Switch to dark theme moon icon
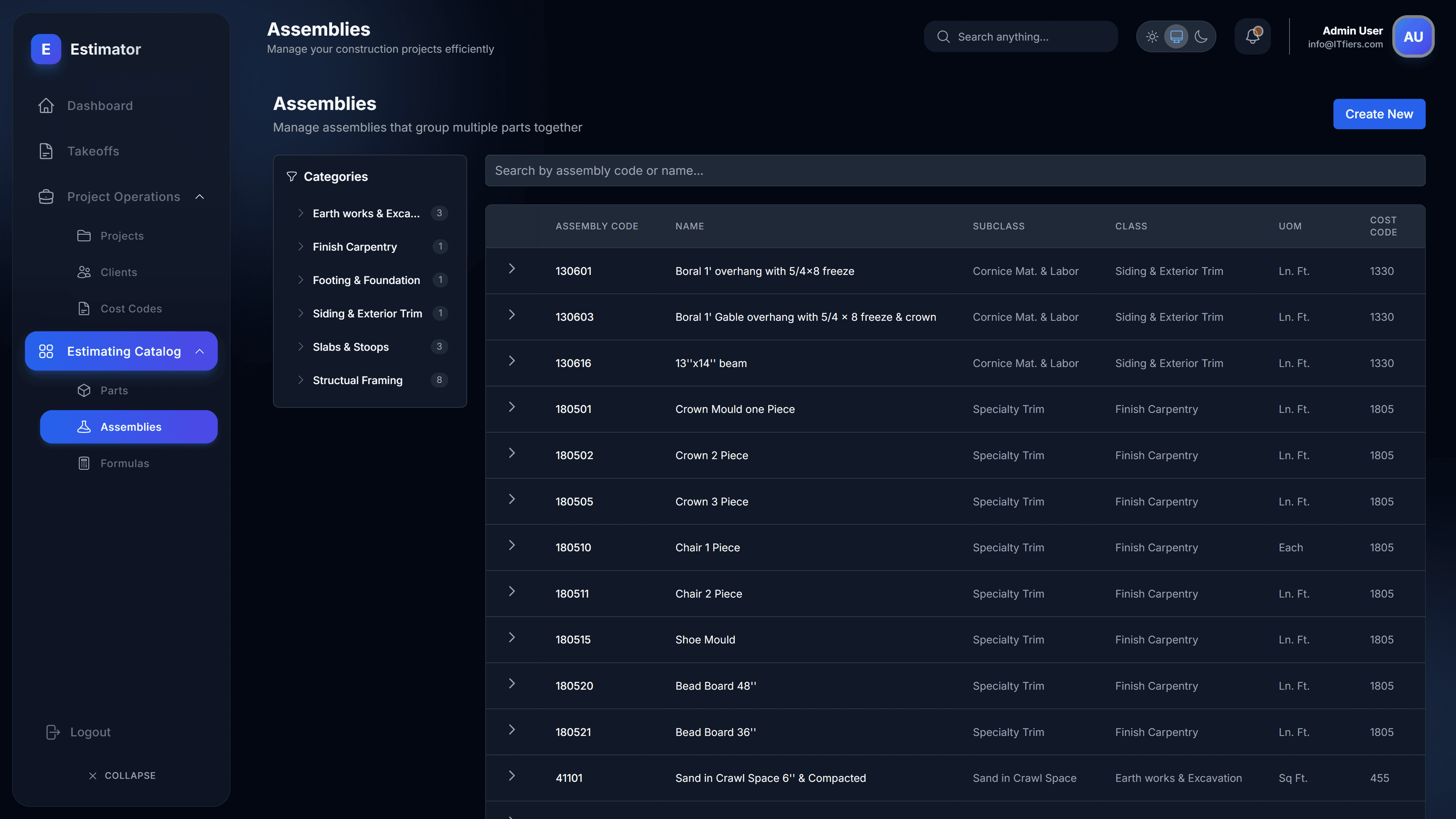 pos(1201,37)
